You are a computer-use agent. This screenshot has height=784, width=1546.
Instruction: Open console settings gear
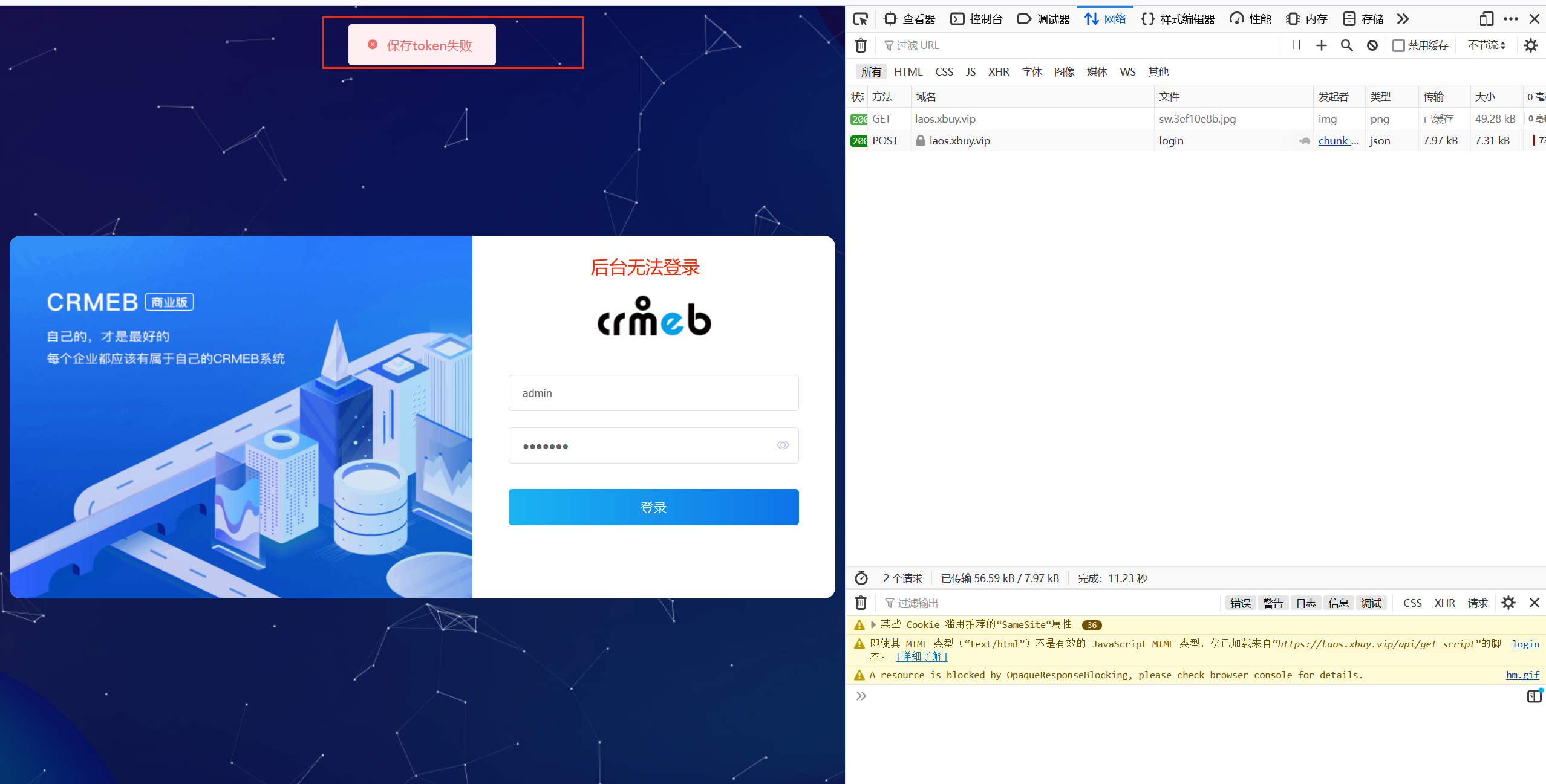point(1508,603)
